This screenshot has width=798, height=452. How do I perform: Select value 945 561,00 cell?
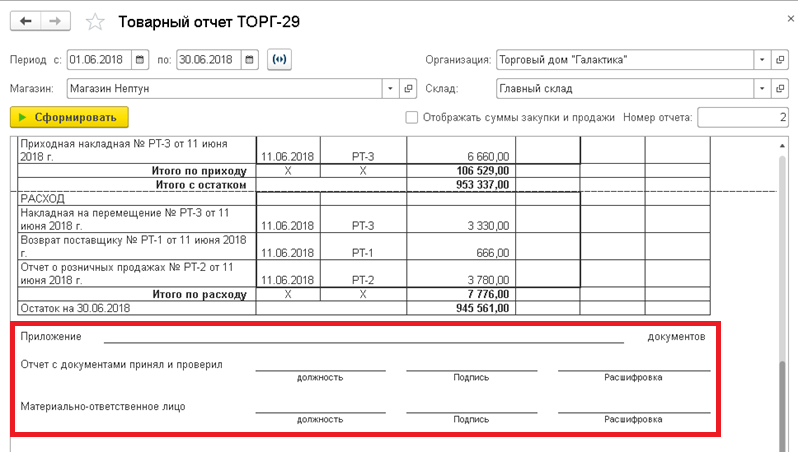[x=461, y=308]
